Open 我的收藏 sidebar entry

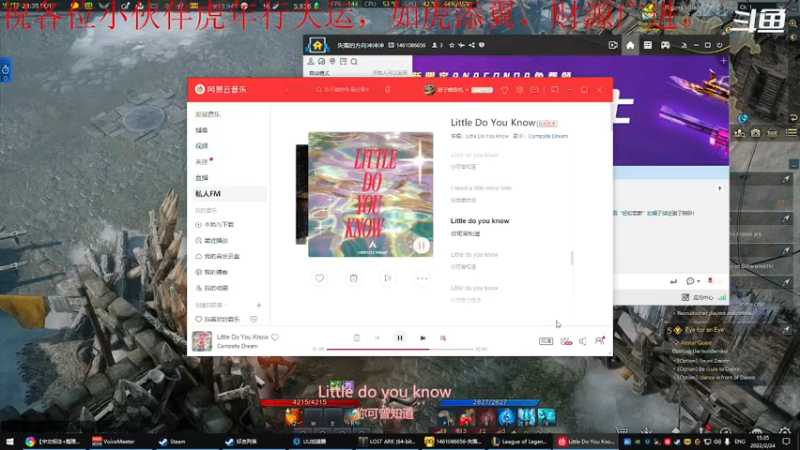point(212,288)
